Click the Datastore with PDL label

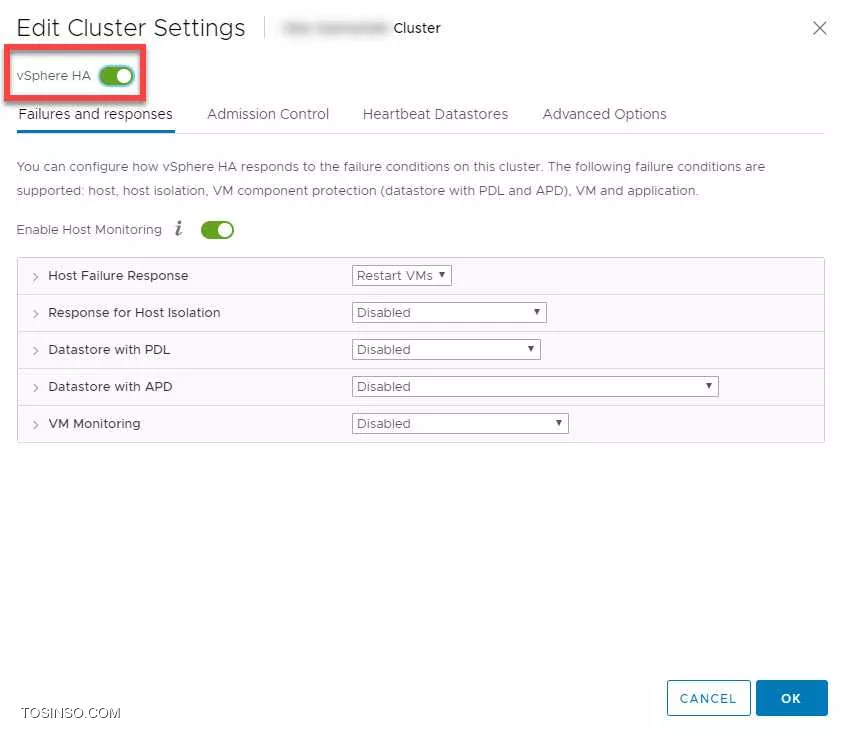pyautogui.click(x=109, y=350)
